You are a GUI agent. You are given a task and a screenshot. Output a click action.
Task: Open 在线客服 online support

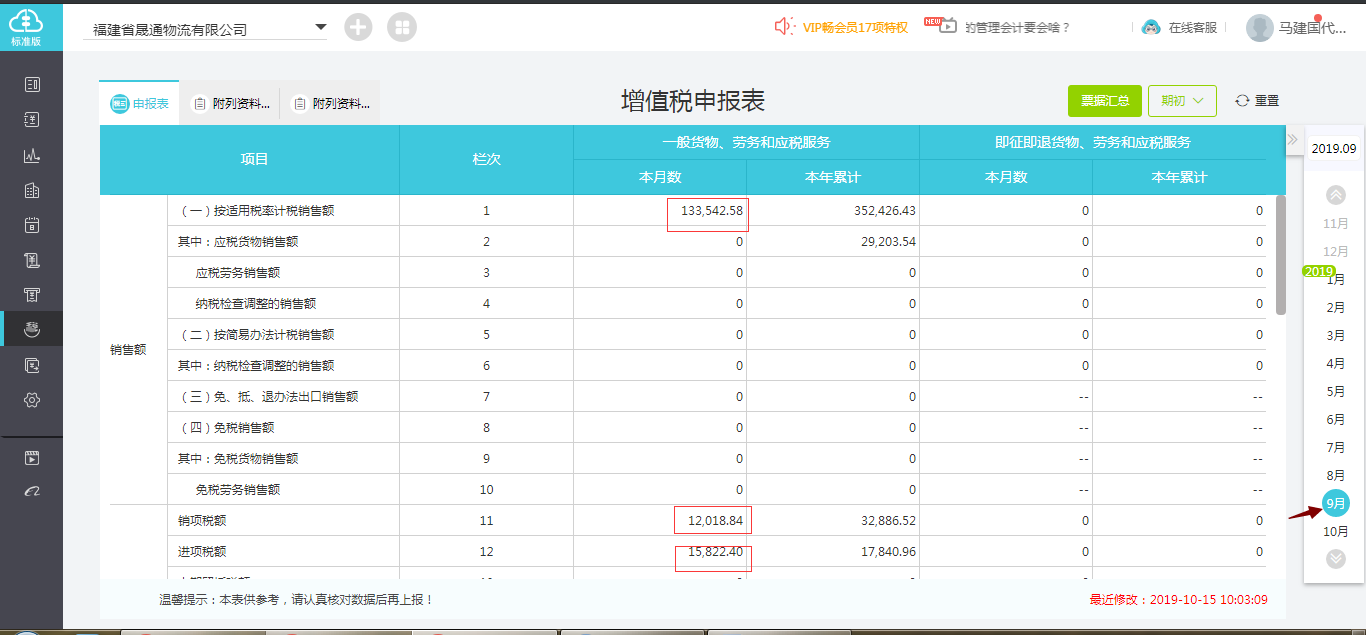pyautogui.click(x=1180, y=28)
